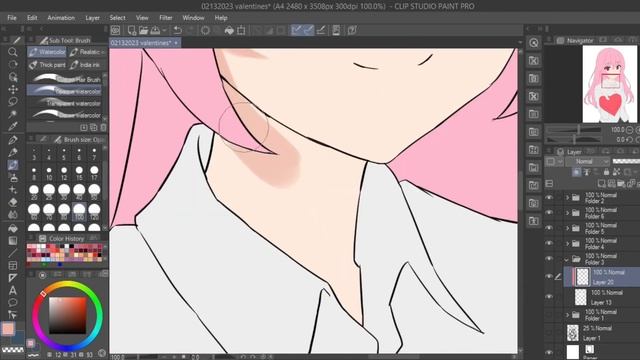Collapse Folder 3 in layer list
The image size is (640, 360).
(567, 259)
